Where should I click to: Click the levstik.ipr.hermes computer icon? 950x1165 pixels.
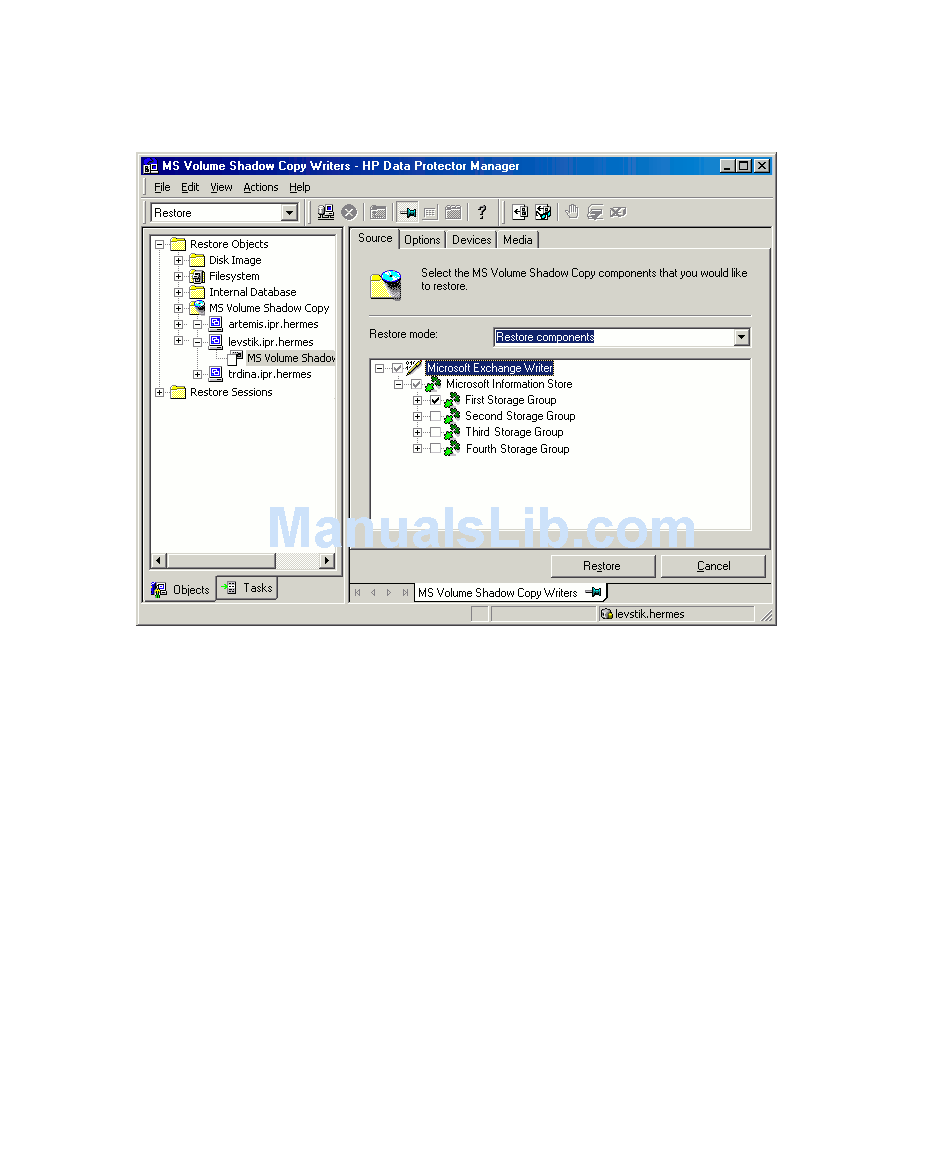pos(215,342)
